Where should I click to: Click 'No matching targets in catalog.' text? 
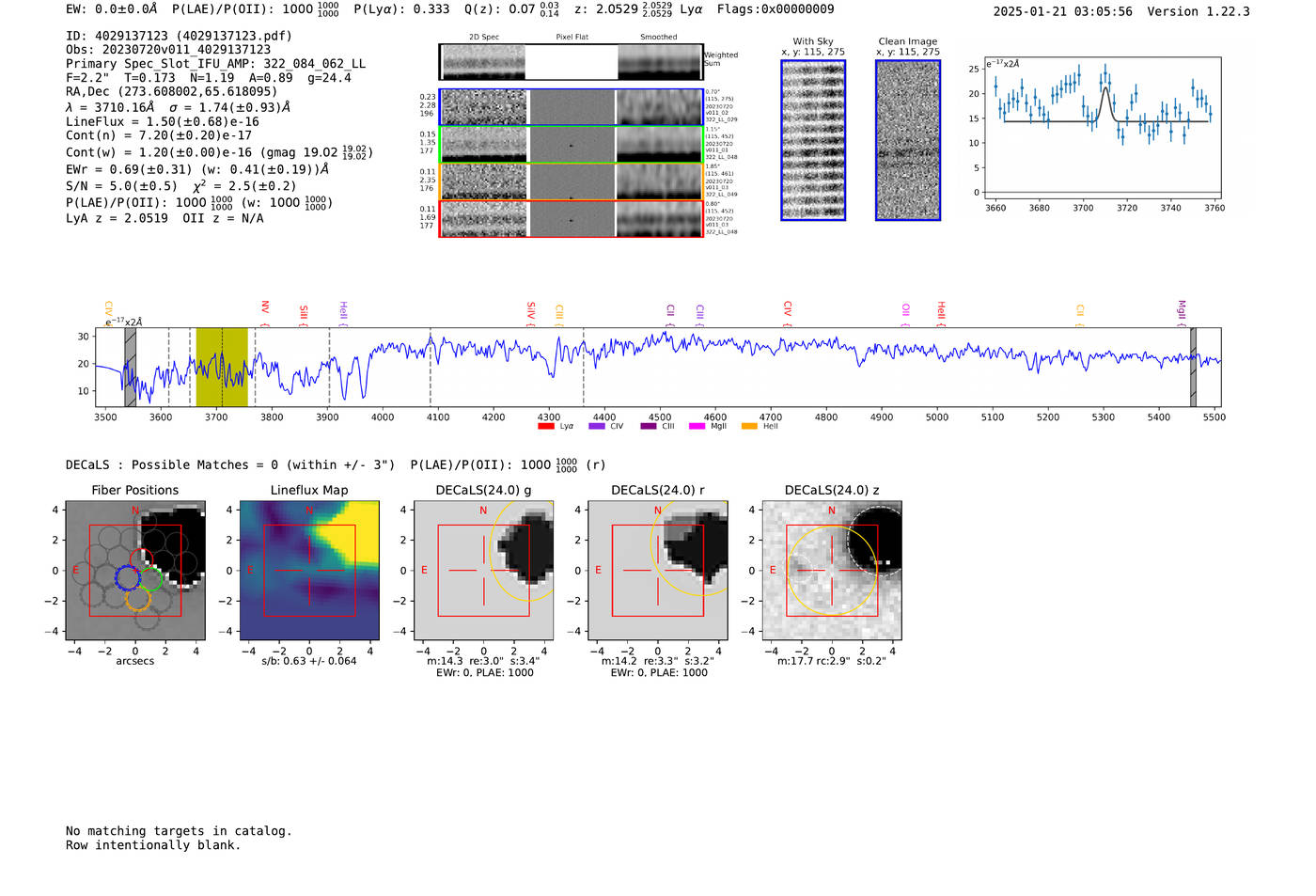179,831
